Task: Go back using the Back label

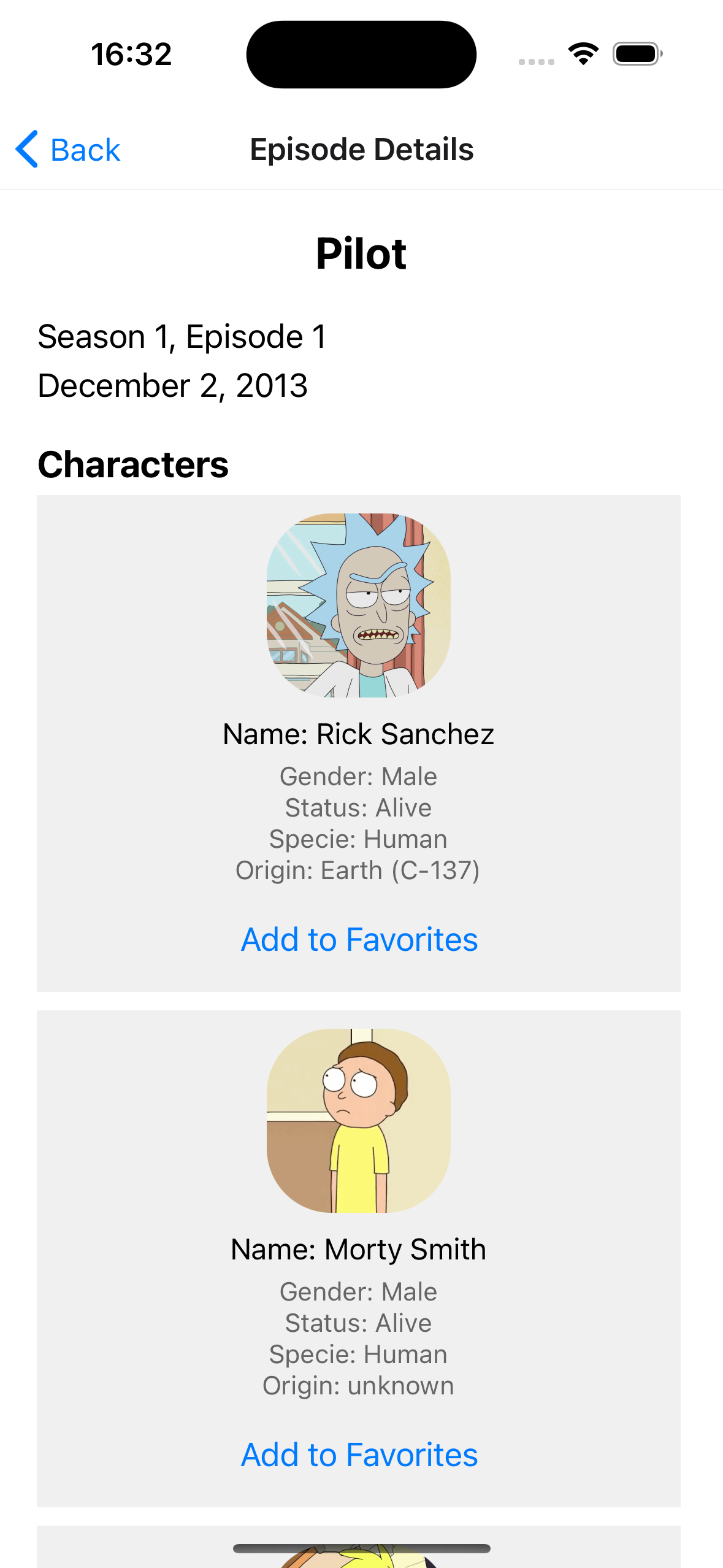Action: coord(85,150)
